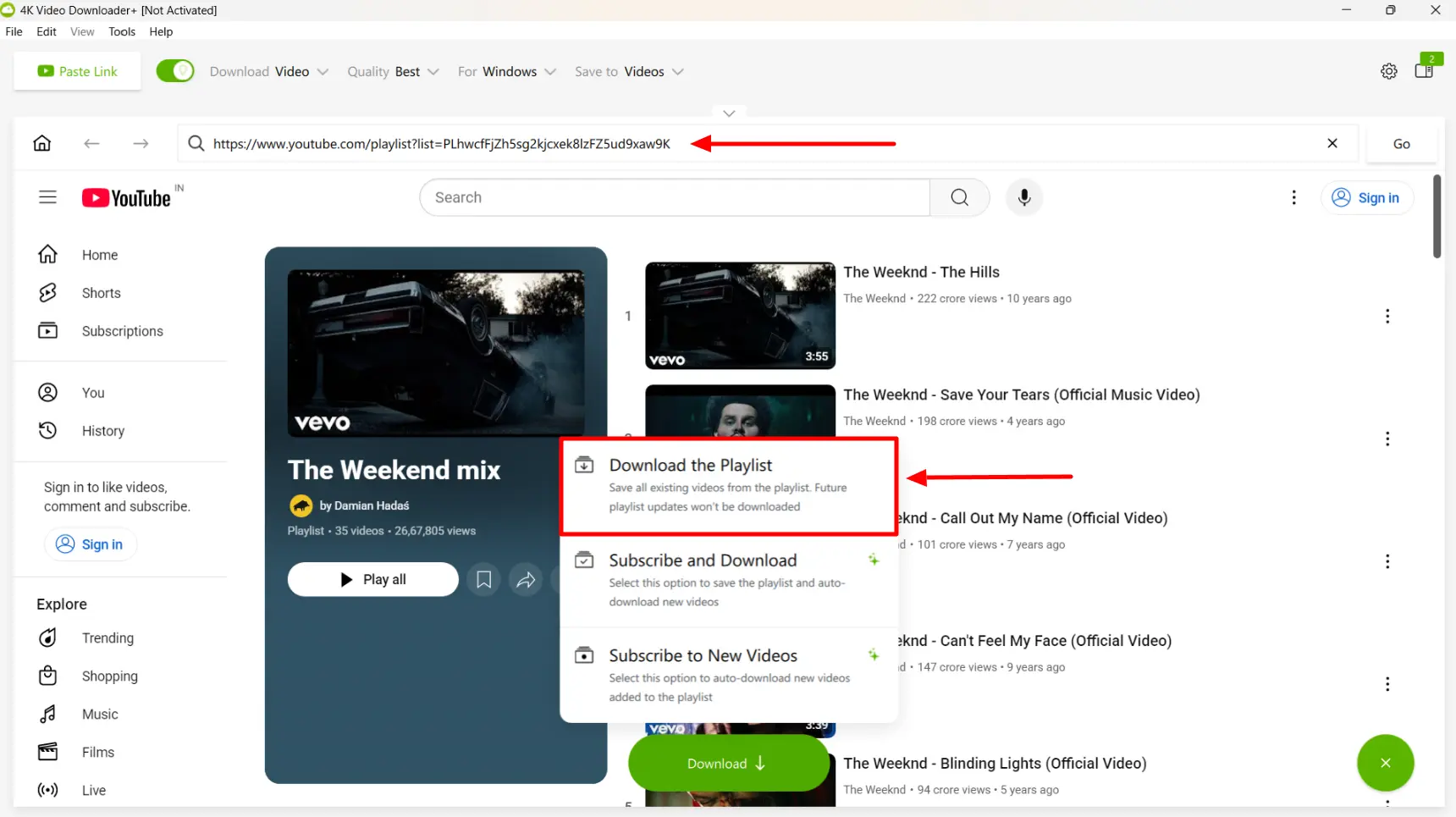Open the View menu

82,31
